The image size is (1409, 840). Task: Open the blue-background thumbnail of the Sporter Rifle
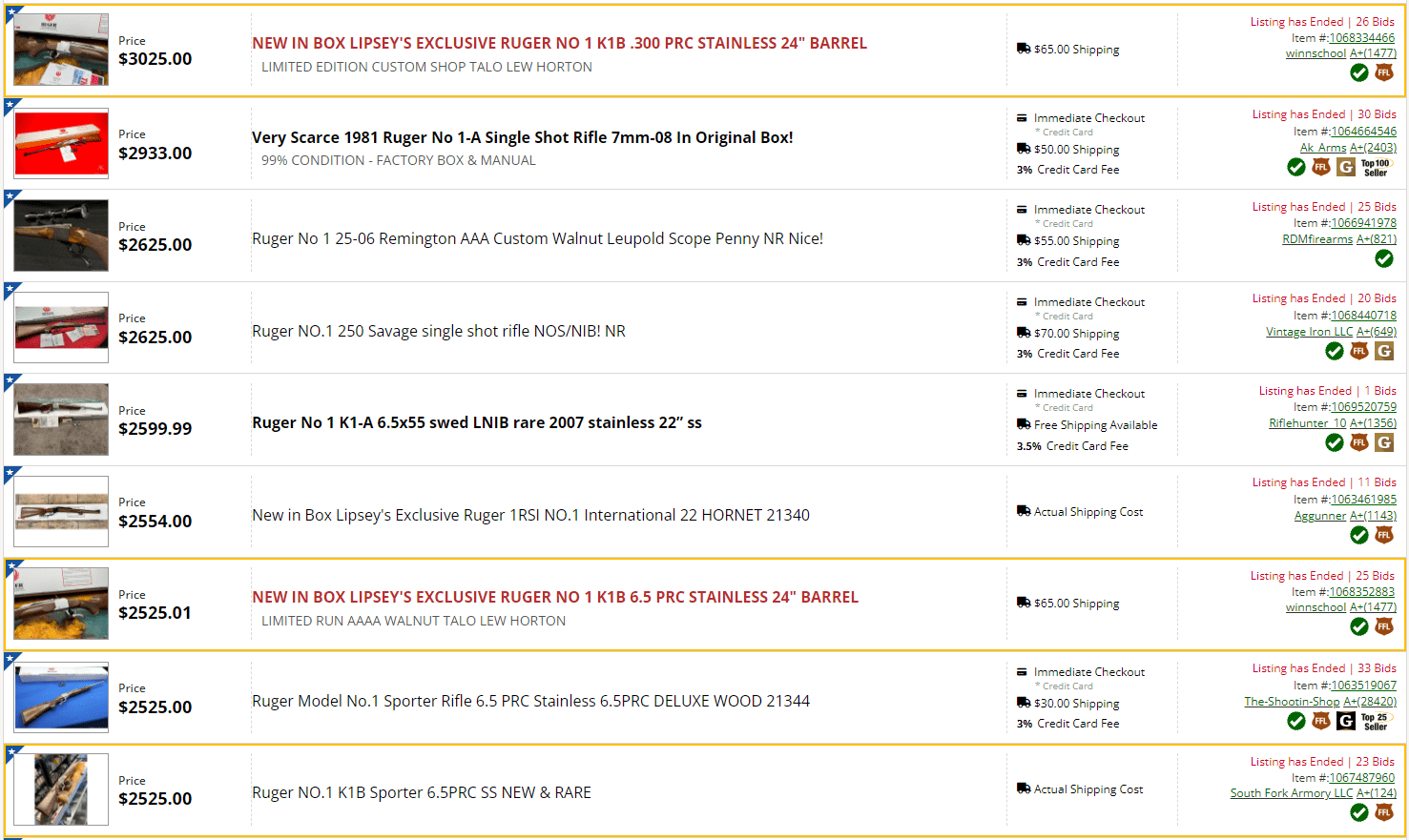(61, 697)
